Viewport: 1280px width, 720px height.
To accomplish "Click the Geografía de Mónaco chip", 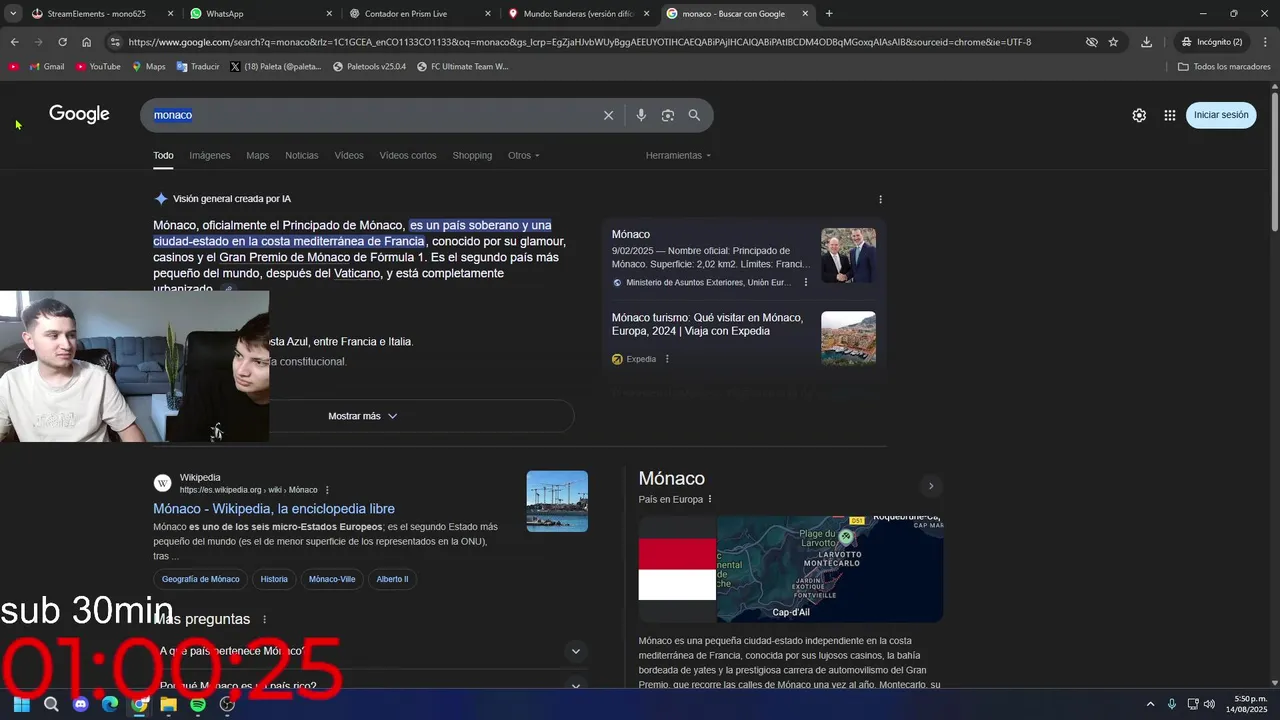I will pos(201,579).
